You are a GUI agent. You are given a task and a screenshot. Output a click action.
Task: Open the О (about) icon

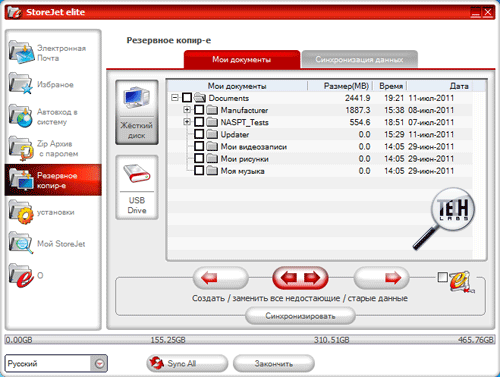[x=21, y=275]
